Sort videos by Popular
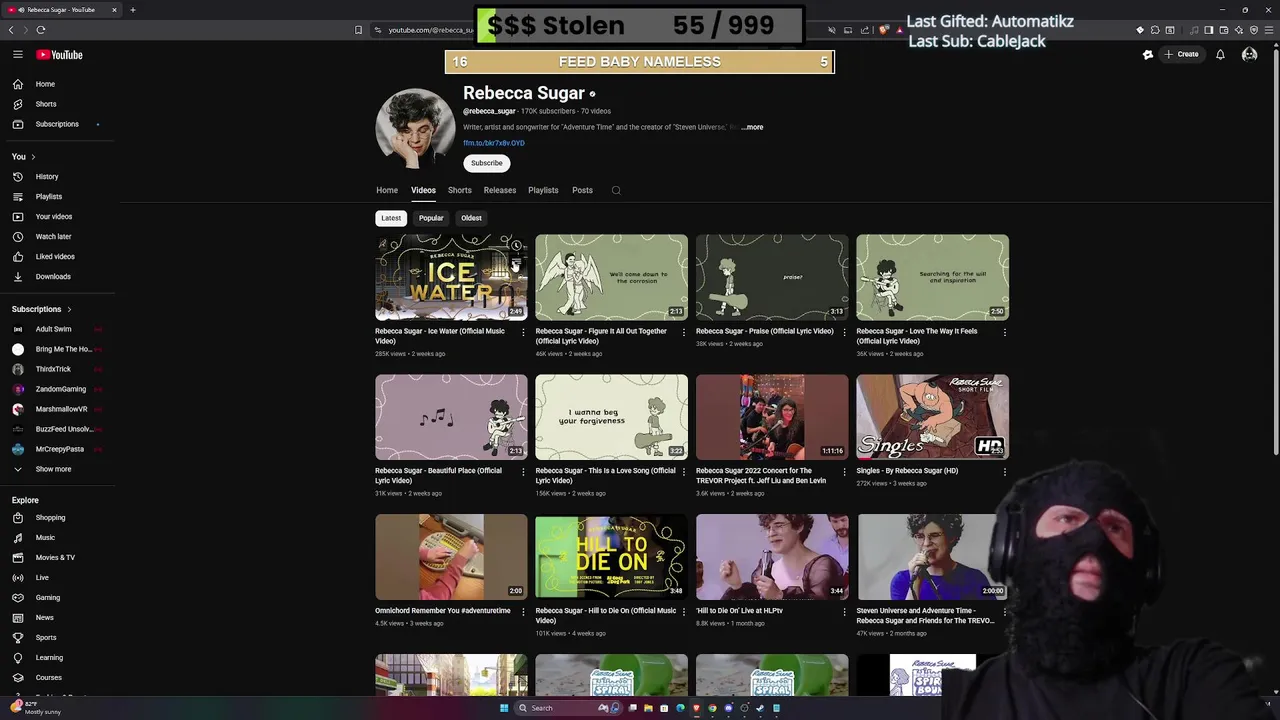The image size is (1280, 720). (x=431, y=218)
